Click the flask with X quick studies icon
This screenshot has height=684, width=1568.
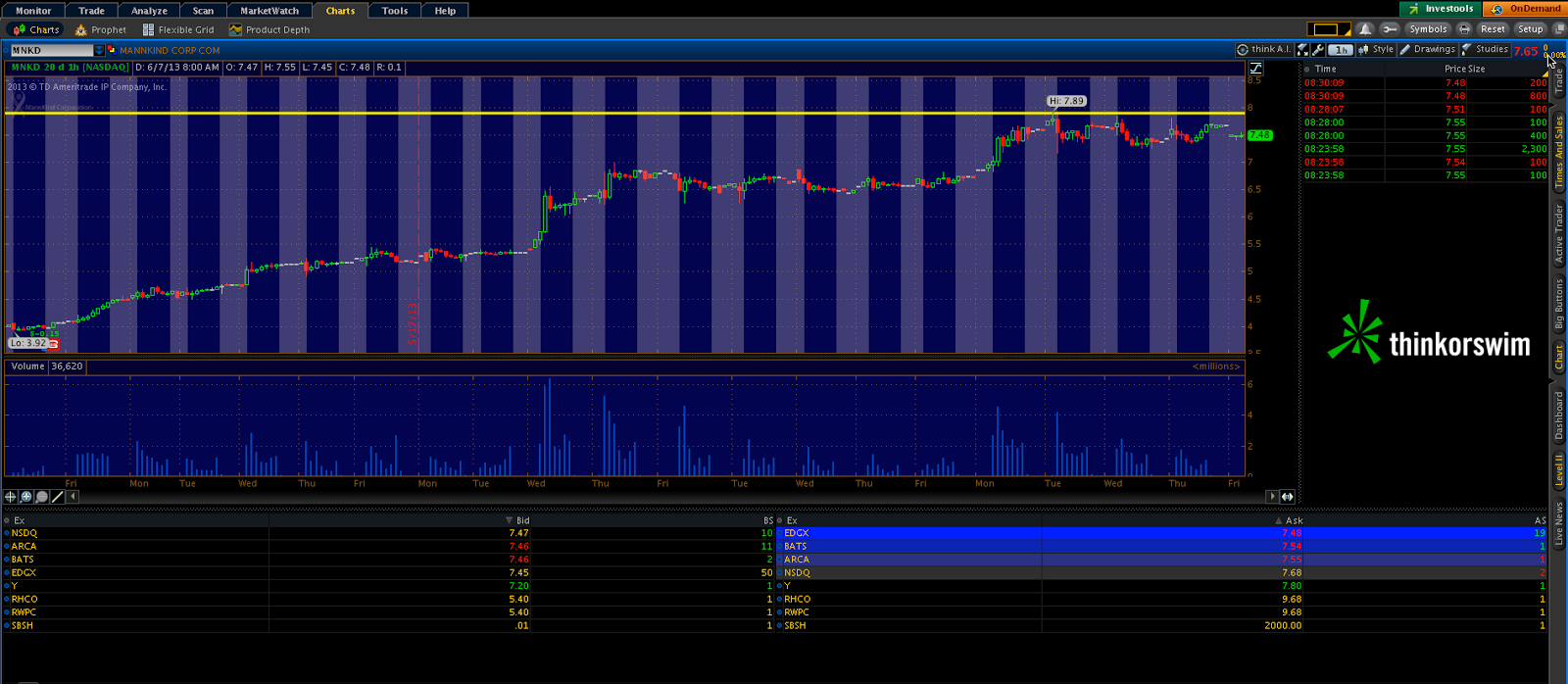pos(1302,49)
